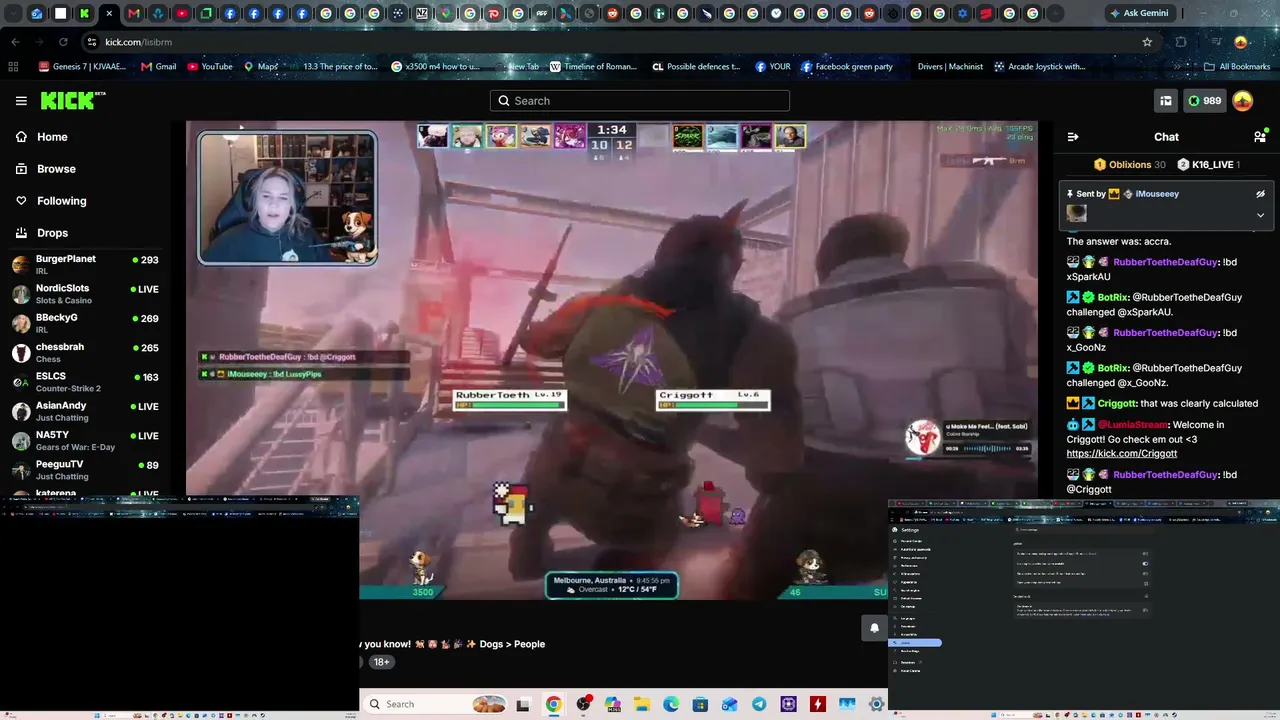Bookmark this page with the star icon
1280x720 pixels.
coord(1147,42)
